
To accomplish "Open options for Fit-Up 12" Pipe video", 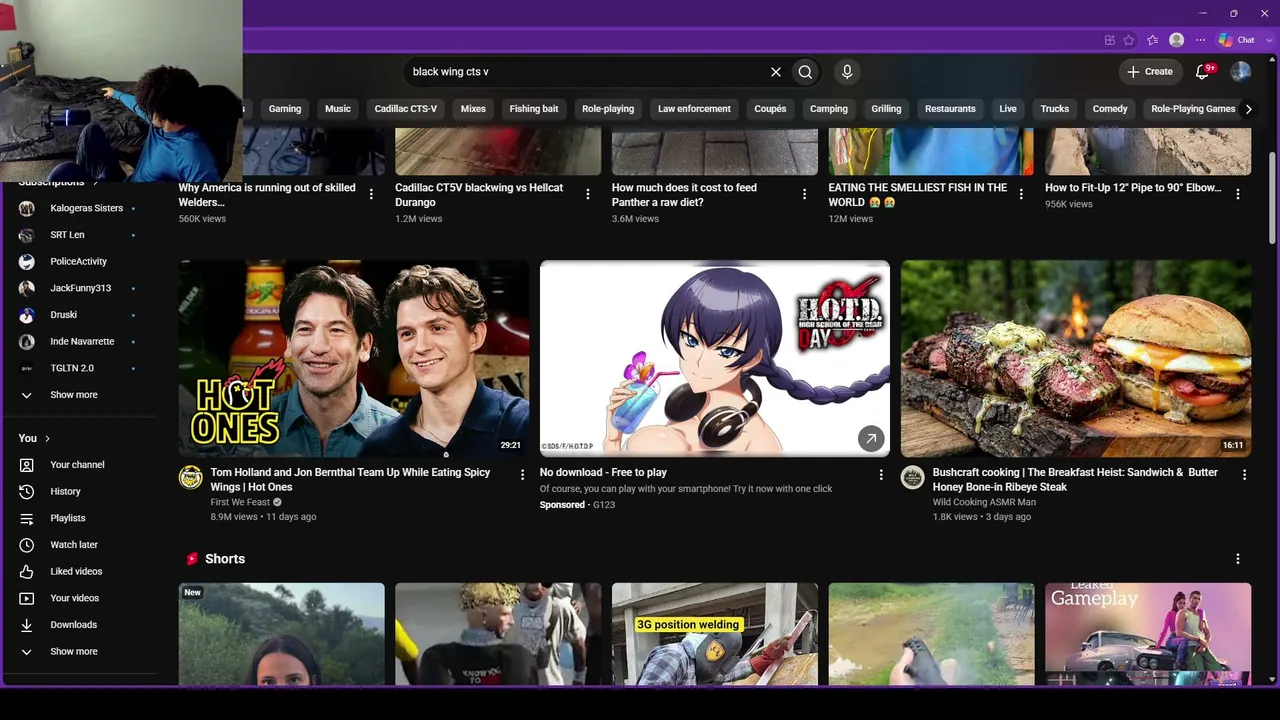I will pyautogui.click(x=1237, y=194).
